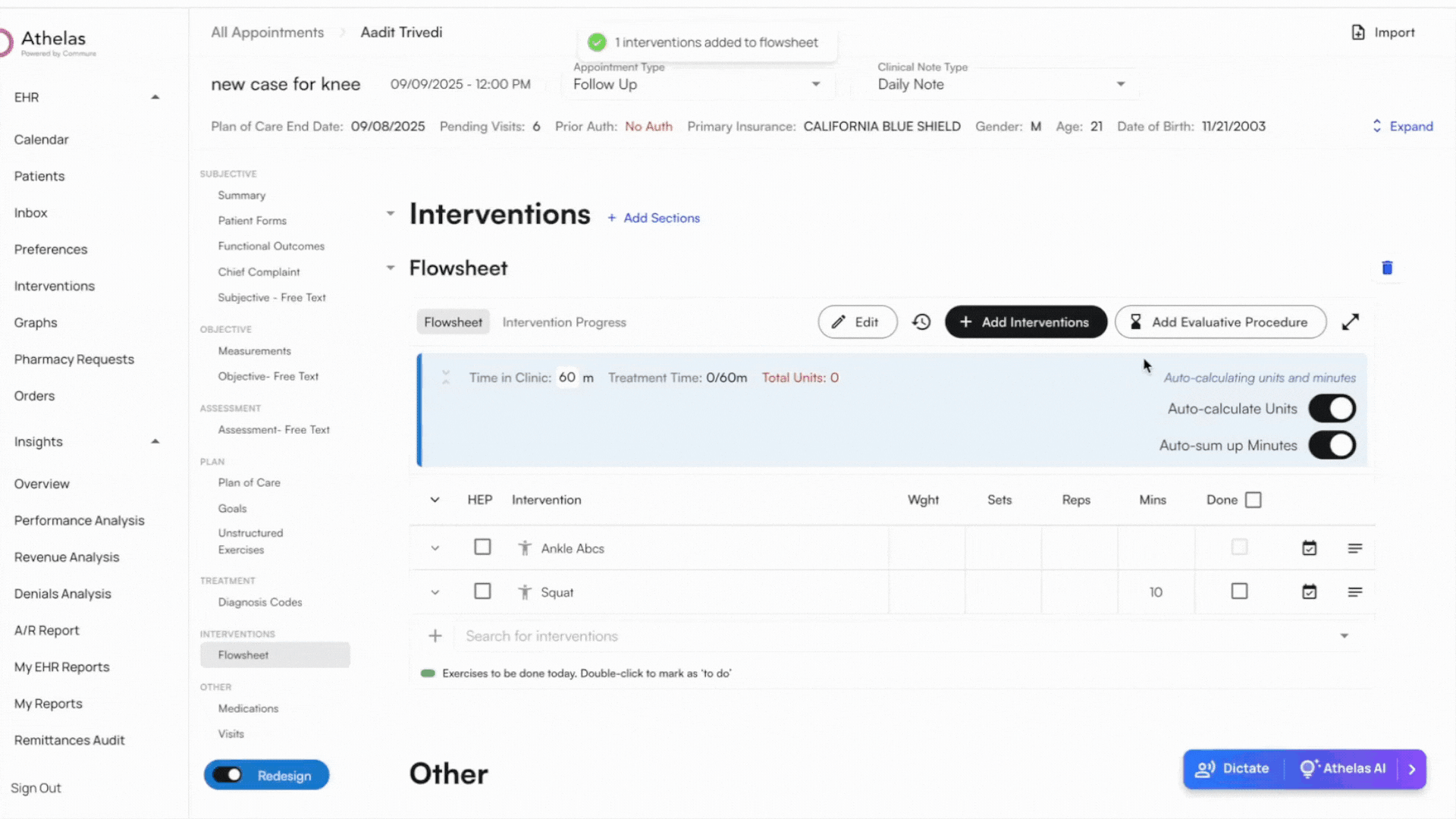This screenshot has width=1456, height=819.
Task: Click the Athelas AI arrow icon
Action: coord(1412,769)
